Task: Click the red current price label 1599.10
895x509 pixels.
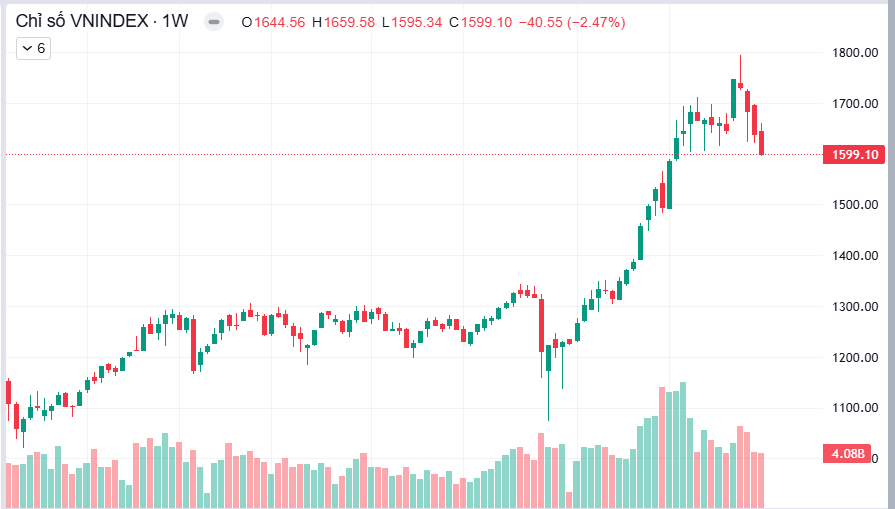Action: [853, 155]
